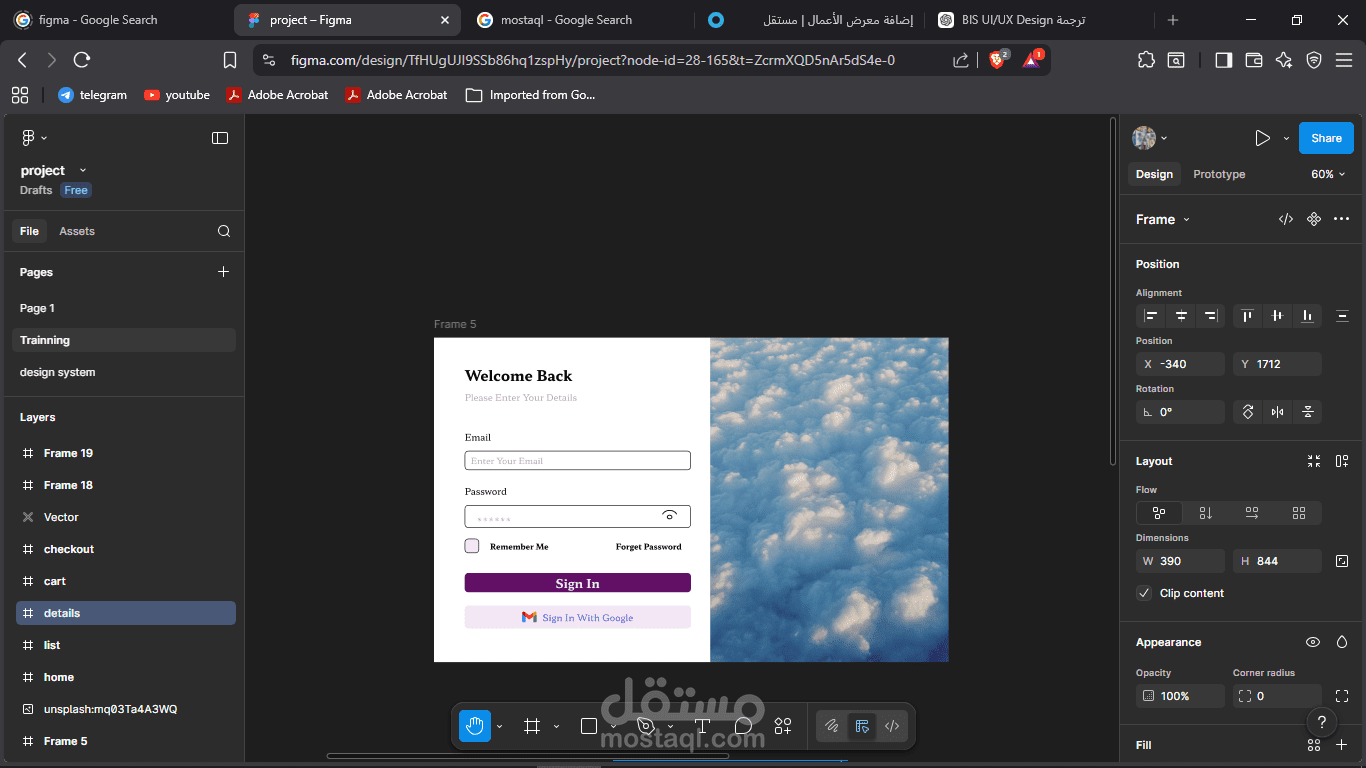Viewport: 1366px width, 768px height.
Task: Select the Rectangle shape tool
Action: click(x=589, y=726)
